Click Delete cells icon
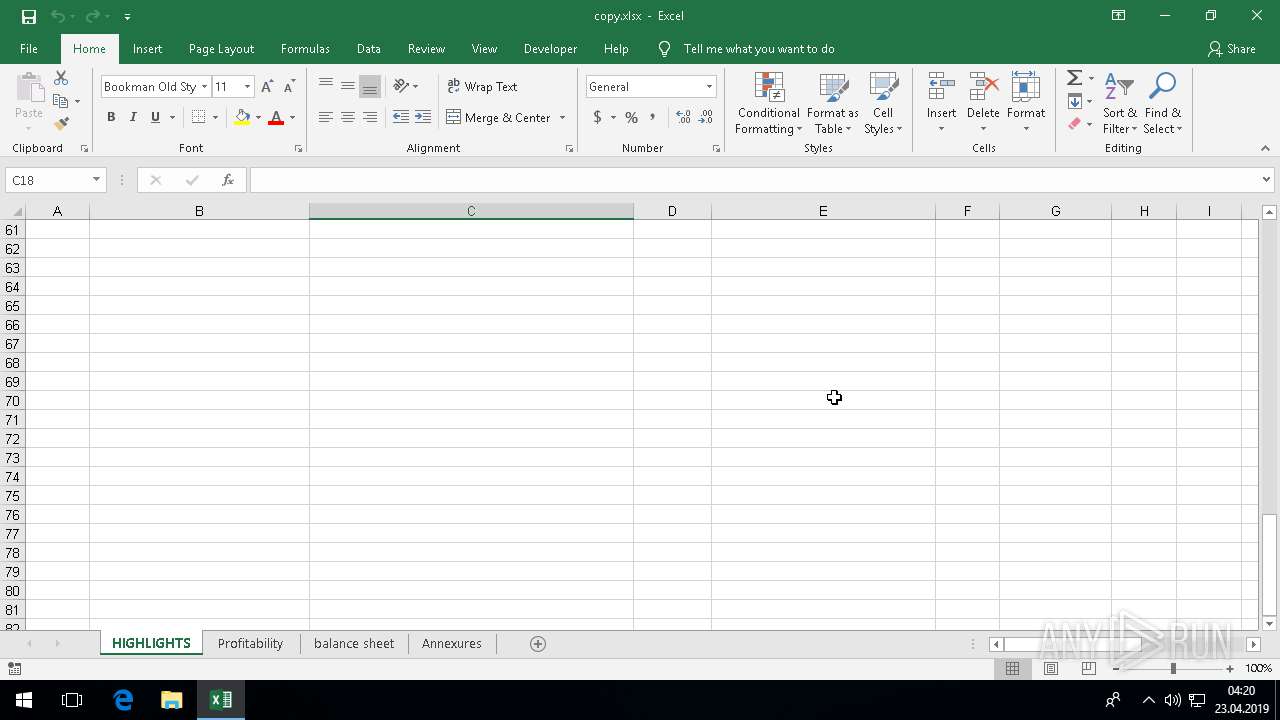The width and height of the screenshot is (1280, 720). coord(983,87)
